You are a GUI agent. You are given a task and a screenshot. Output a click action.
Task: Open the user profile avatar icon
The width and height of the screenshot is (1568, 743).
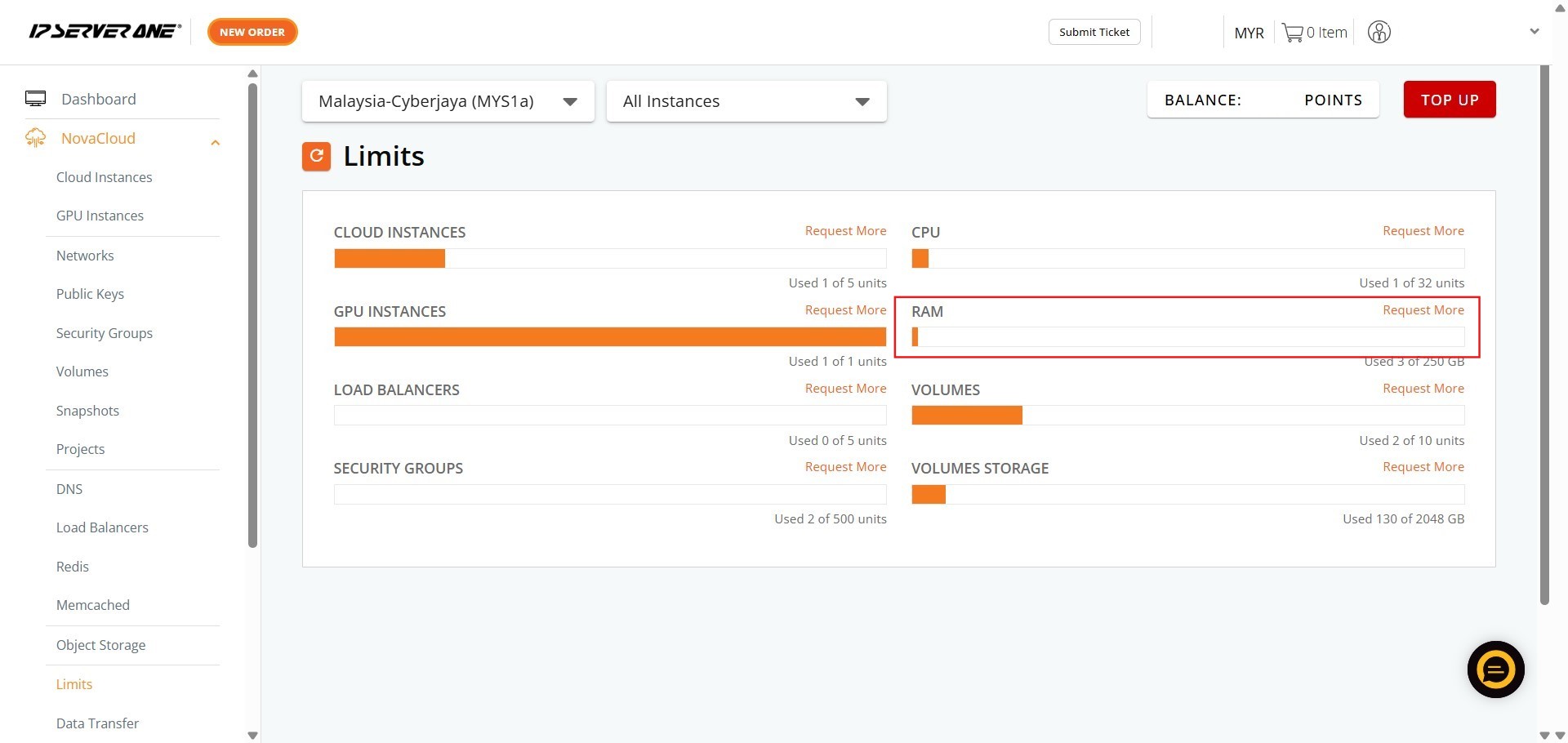1379,33
